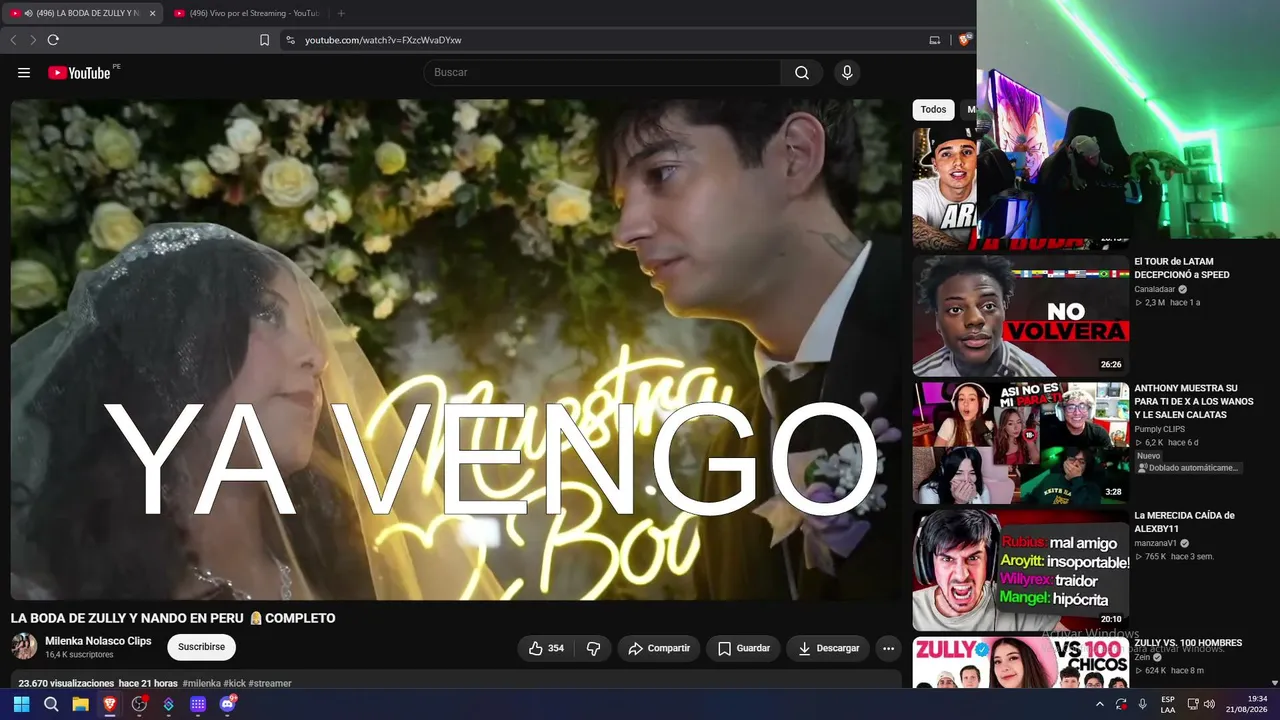This screenshot has width=1280, height=720.
Task: Open a new browser tab
Action: pyautogui.click(x=341, y=13)
